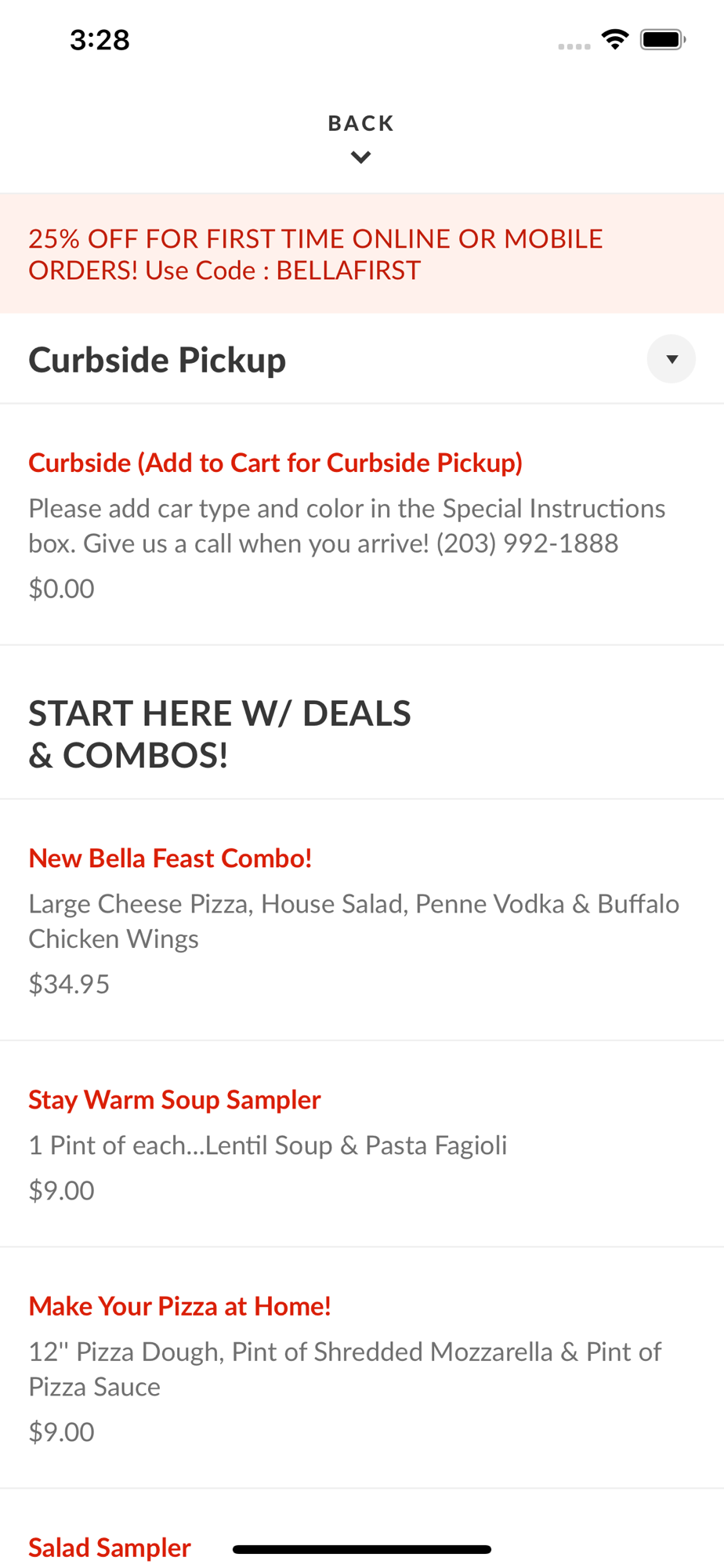Image resolution: width=724 pixels, height=1568 pixels.
Task: Tap the Pizza Dough and Mozzarella description
Action: [x=345, y=1369]
